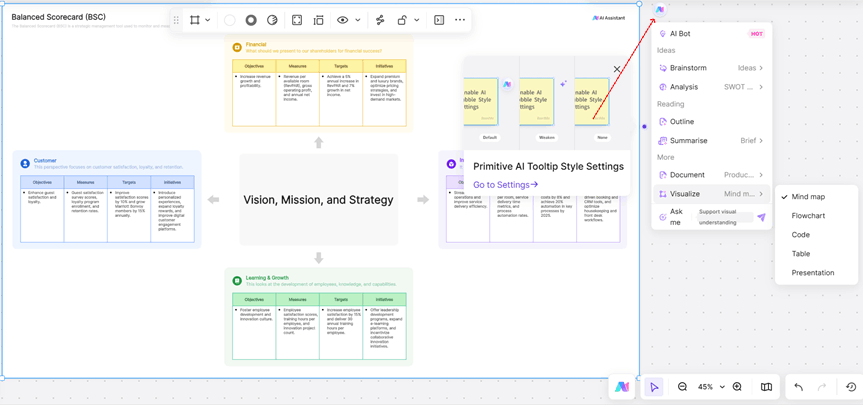Click the AI Assistant button
This screenshot has width=863, height=405.
click(608, 18)
